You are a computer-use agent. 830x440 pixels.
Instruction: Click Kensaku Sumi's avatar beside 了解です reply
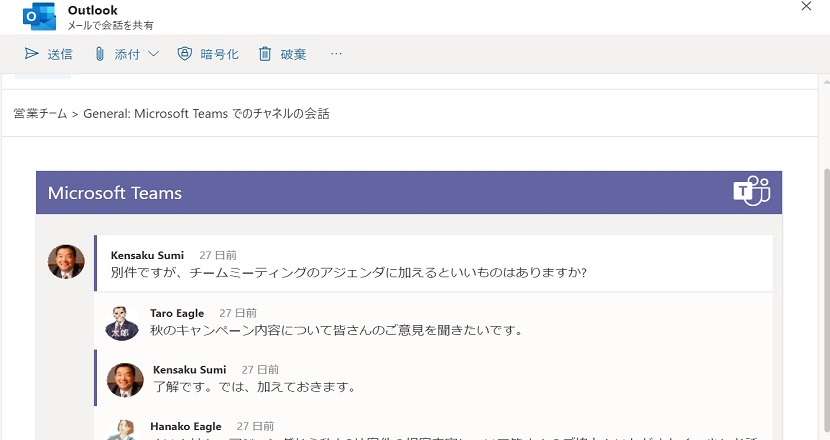coord(125,380)
